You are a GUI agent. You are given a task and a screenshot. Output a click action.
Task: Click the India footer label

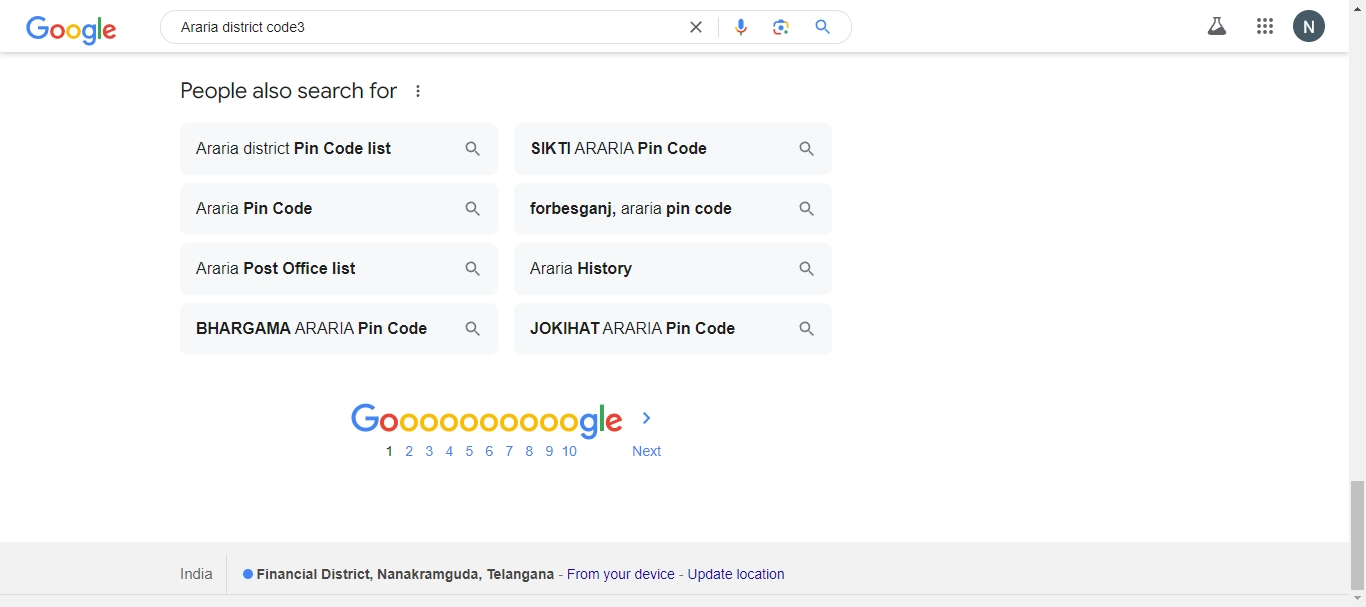tap(196, 574)
